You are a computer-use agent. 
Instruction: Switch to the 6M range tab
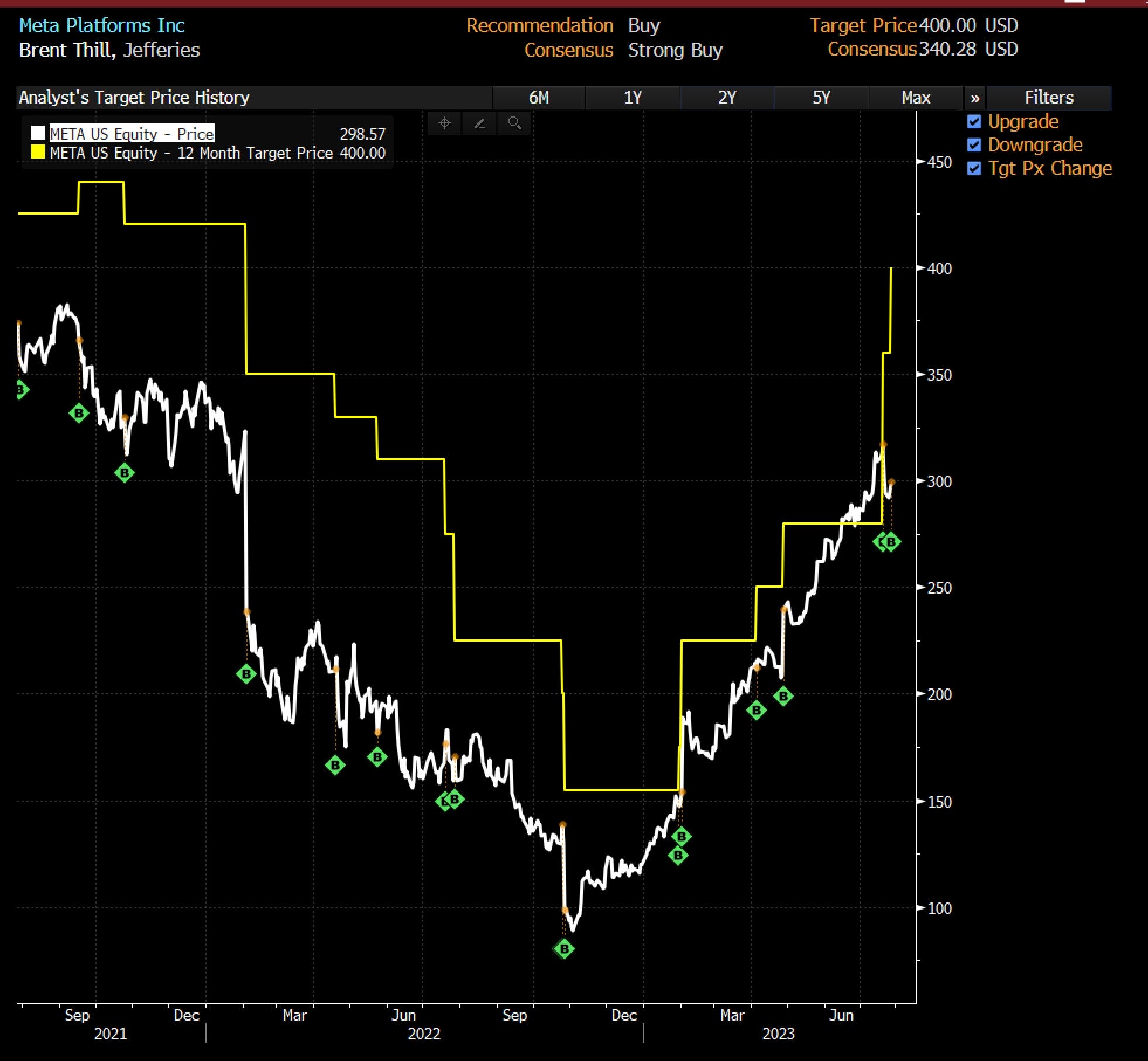tap(539, 98)
